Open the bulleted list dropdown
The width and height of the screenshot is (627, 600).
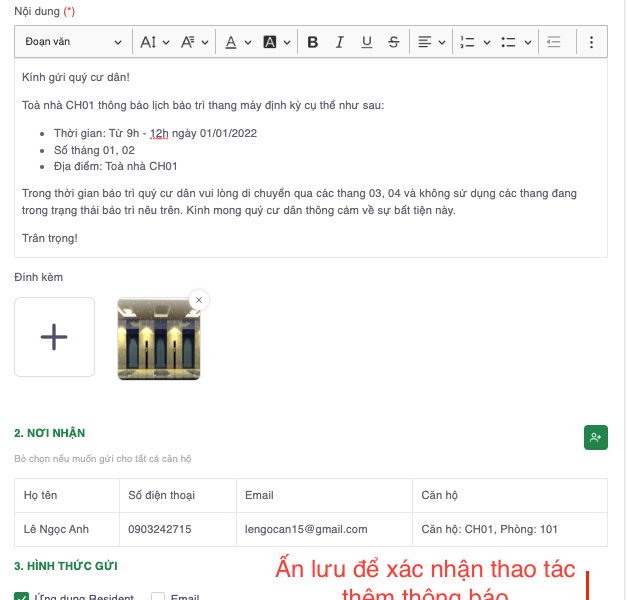click(x=514, y=42)
